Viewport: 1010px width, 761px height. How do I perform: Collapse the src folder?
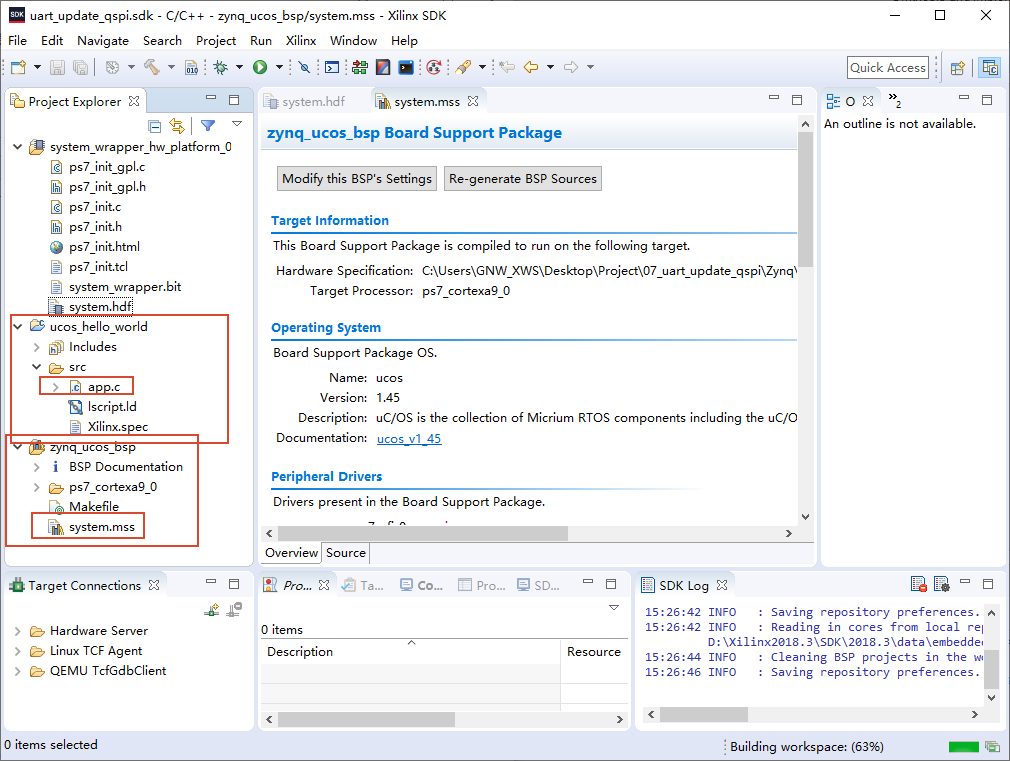[x=37, y=367]
